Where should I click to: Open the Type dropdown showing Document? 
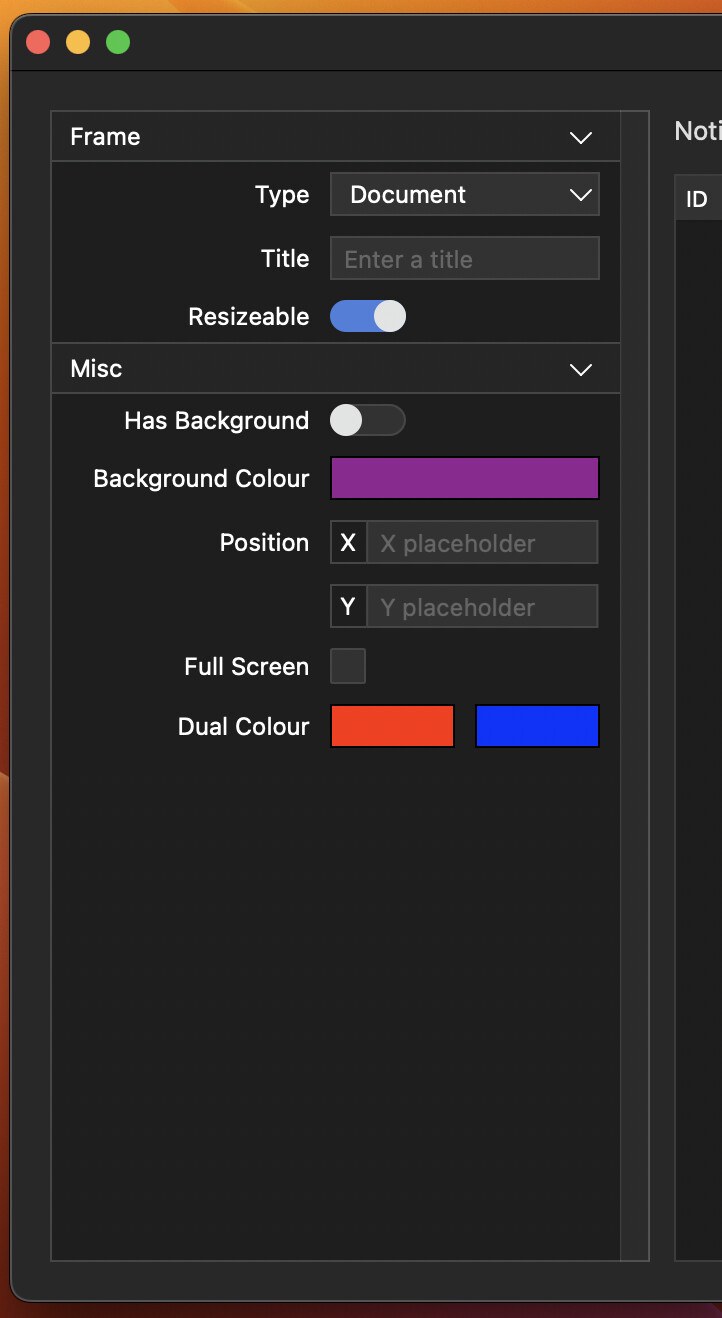coord(465,194)
